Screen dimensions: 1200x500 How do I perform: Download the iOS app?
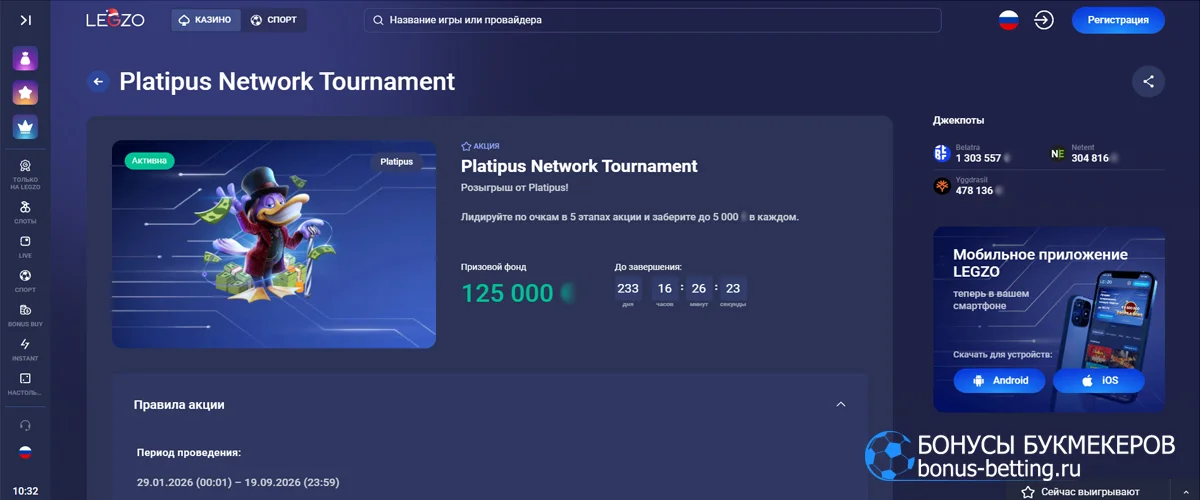(x=1099, y=381)
